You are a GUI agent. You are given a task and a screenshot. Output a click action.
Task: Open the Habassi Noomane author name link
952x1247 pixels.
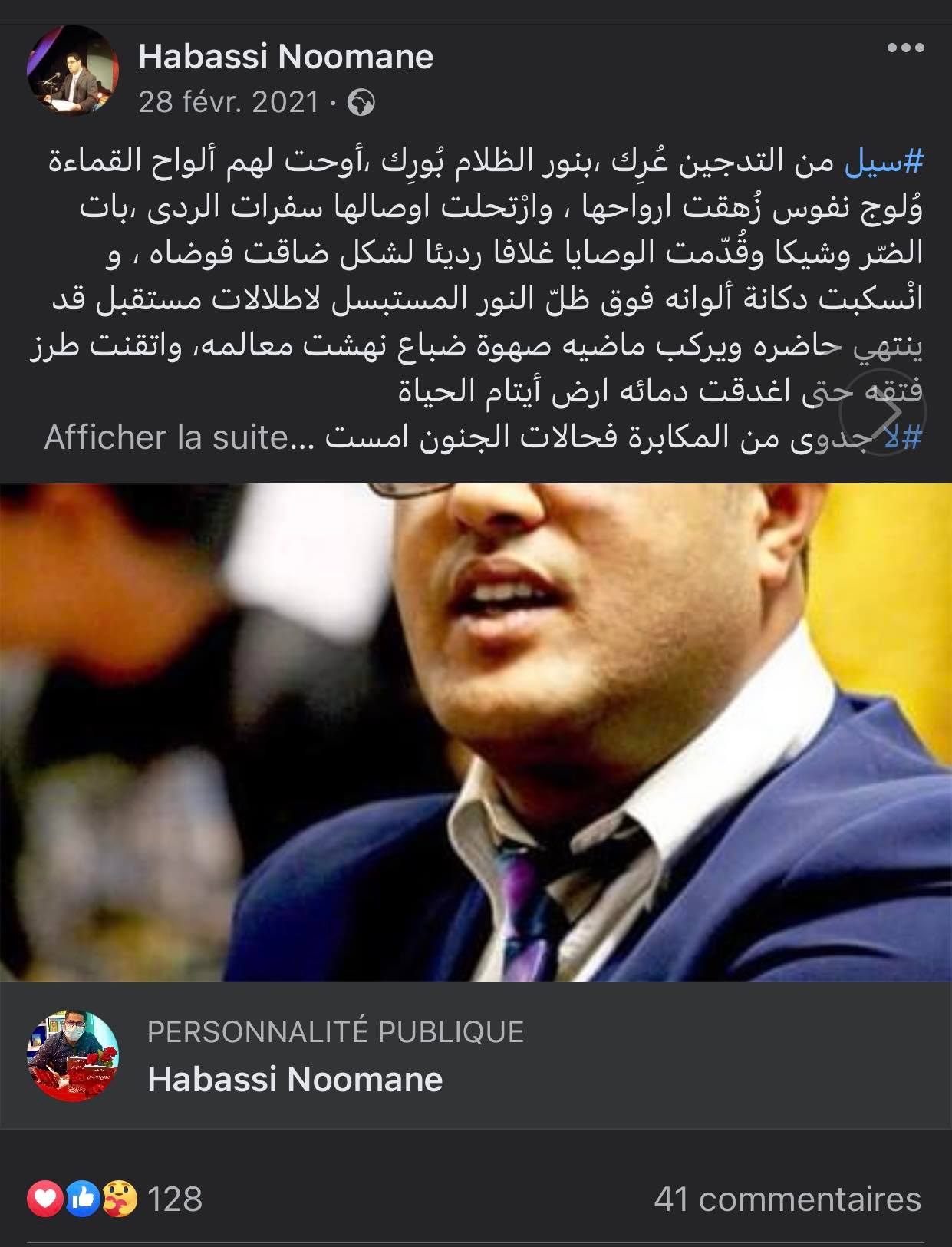[286, 57]
